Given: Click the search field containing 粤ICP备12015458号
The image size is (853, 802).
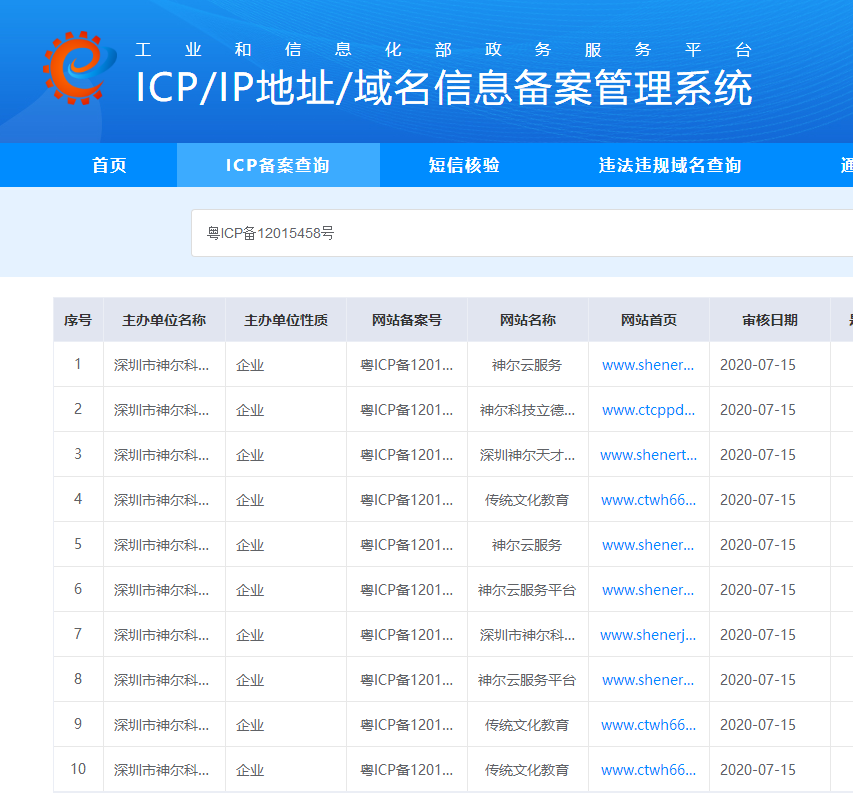Looking at the screenshot, I should [522, 233].
